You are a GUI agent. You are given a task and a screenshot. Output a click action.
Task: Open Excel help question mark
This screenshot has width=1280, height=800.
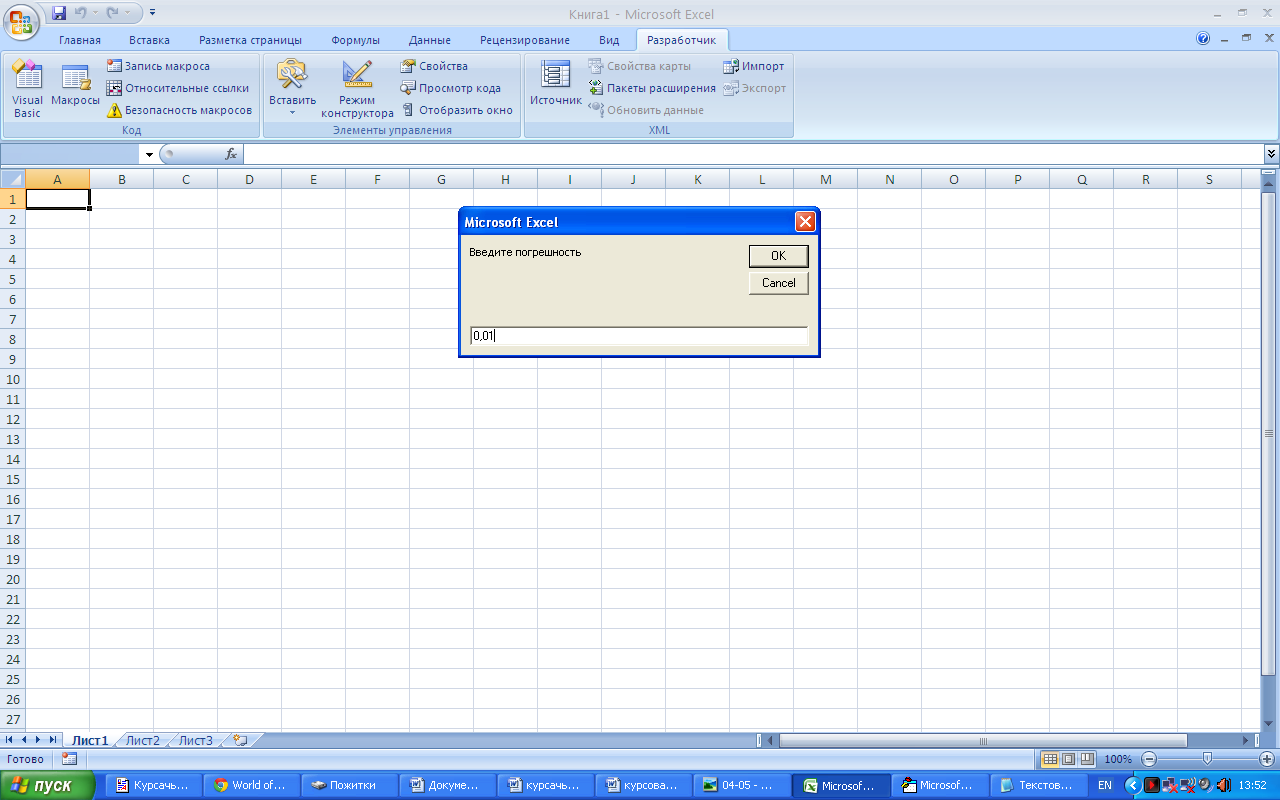(x=1203, y=39)
